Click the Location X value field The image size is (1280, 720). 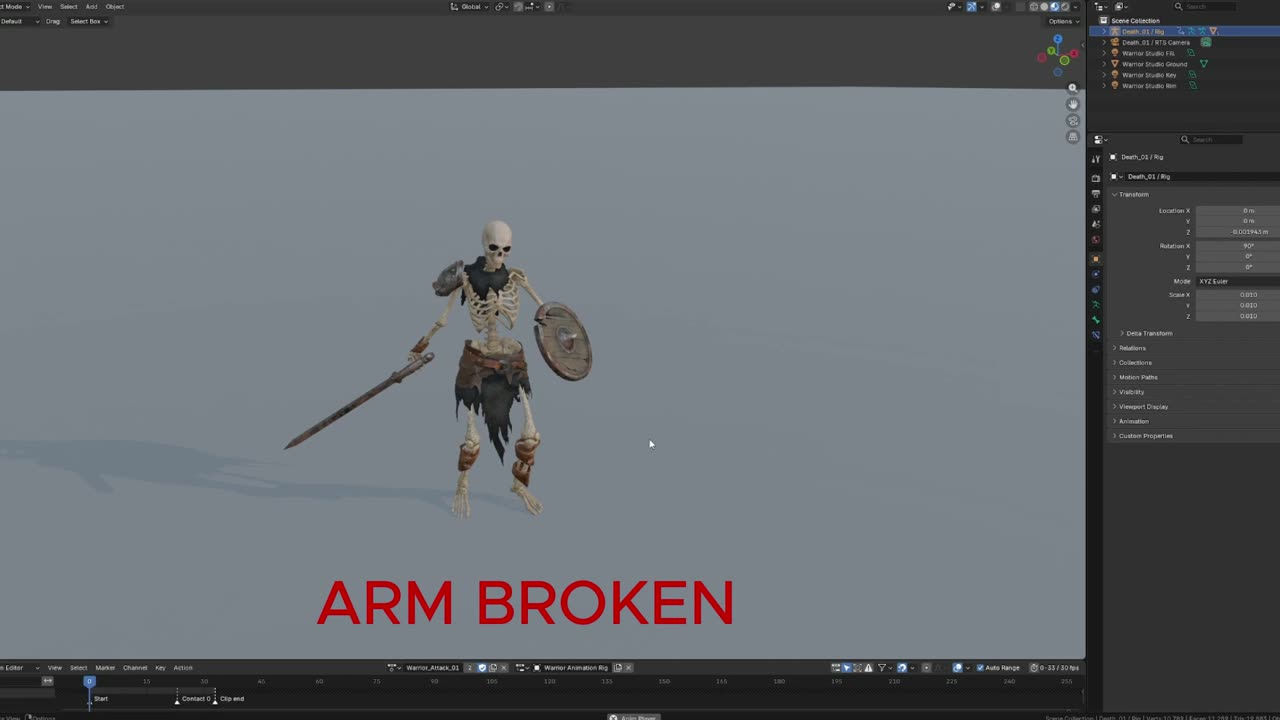pyautogui.click(x=1238, y=211)
